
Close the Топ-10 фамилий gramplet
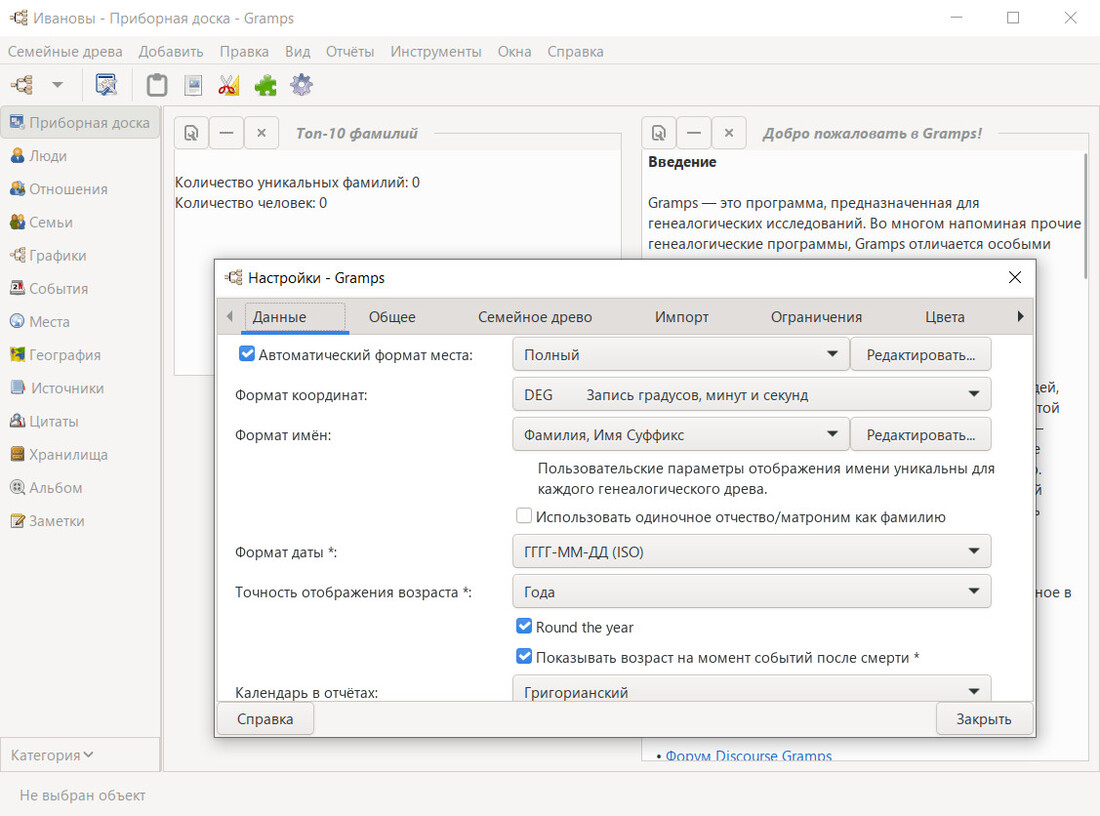(x=261, y=133)
